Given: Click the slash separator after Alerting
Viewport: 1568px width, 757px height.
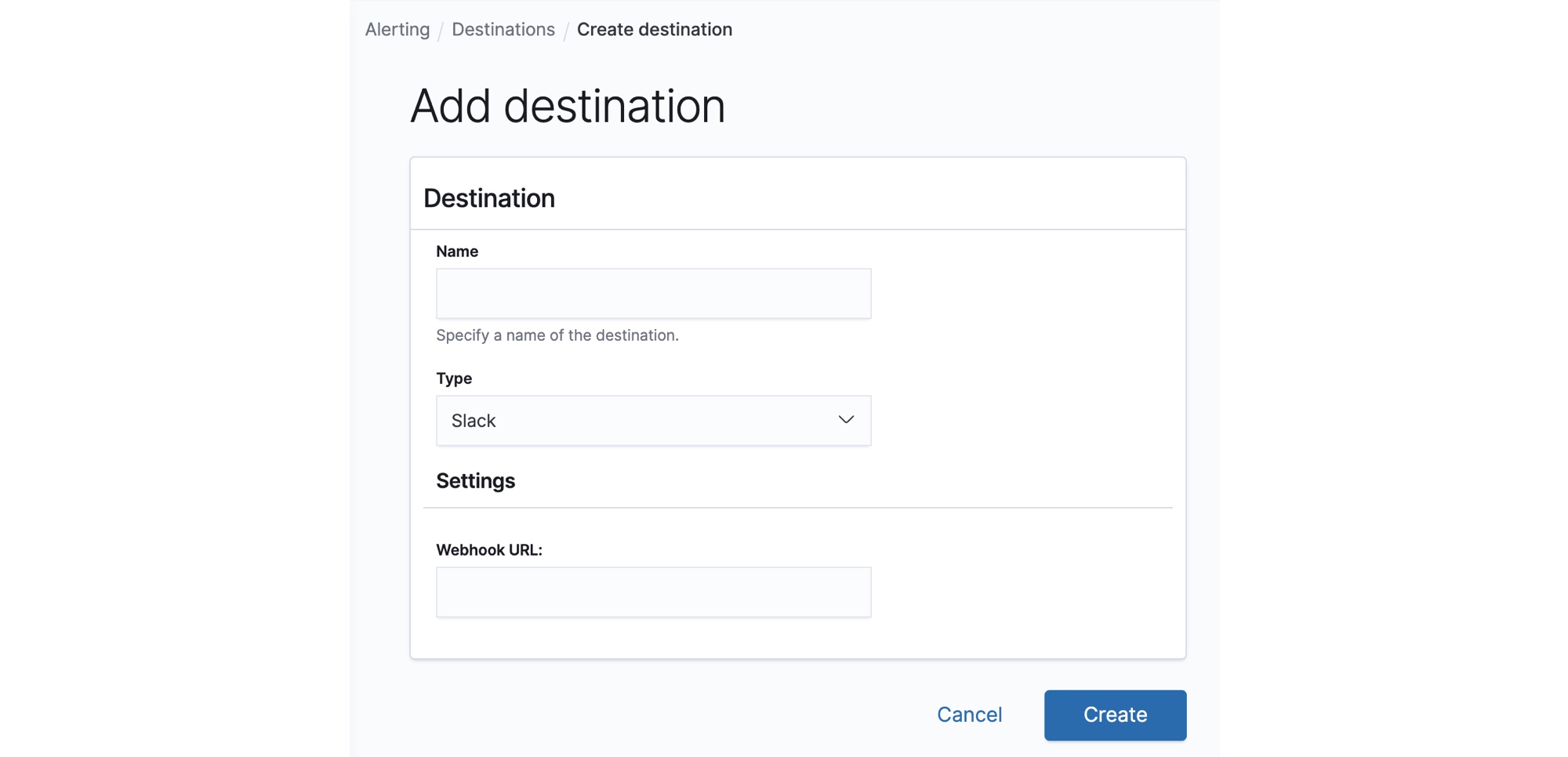Looking at the screenshot, I should [x=441, y=31].
